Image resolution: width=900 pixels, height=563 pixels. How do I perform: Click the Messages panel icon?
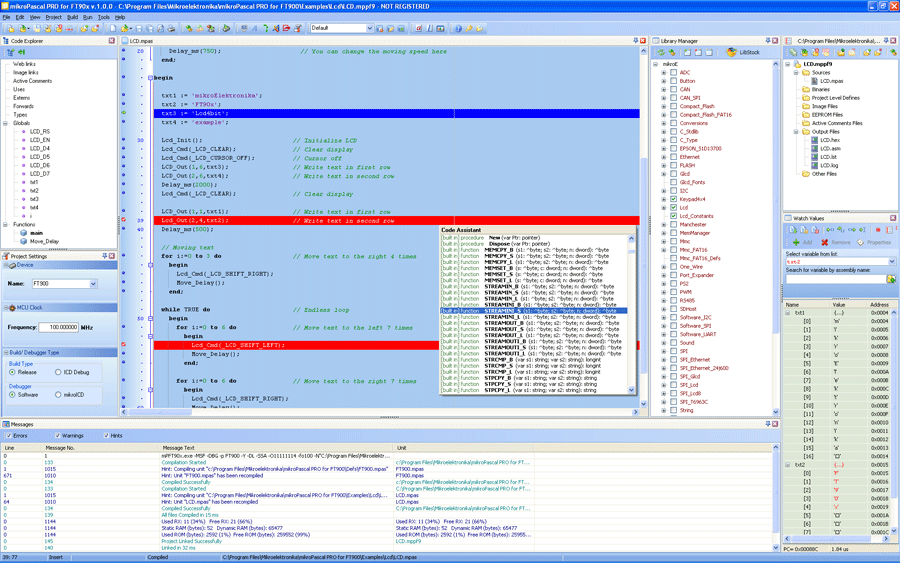coord(6,424)
